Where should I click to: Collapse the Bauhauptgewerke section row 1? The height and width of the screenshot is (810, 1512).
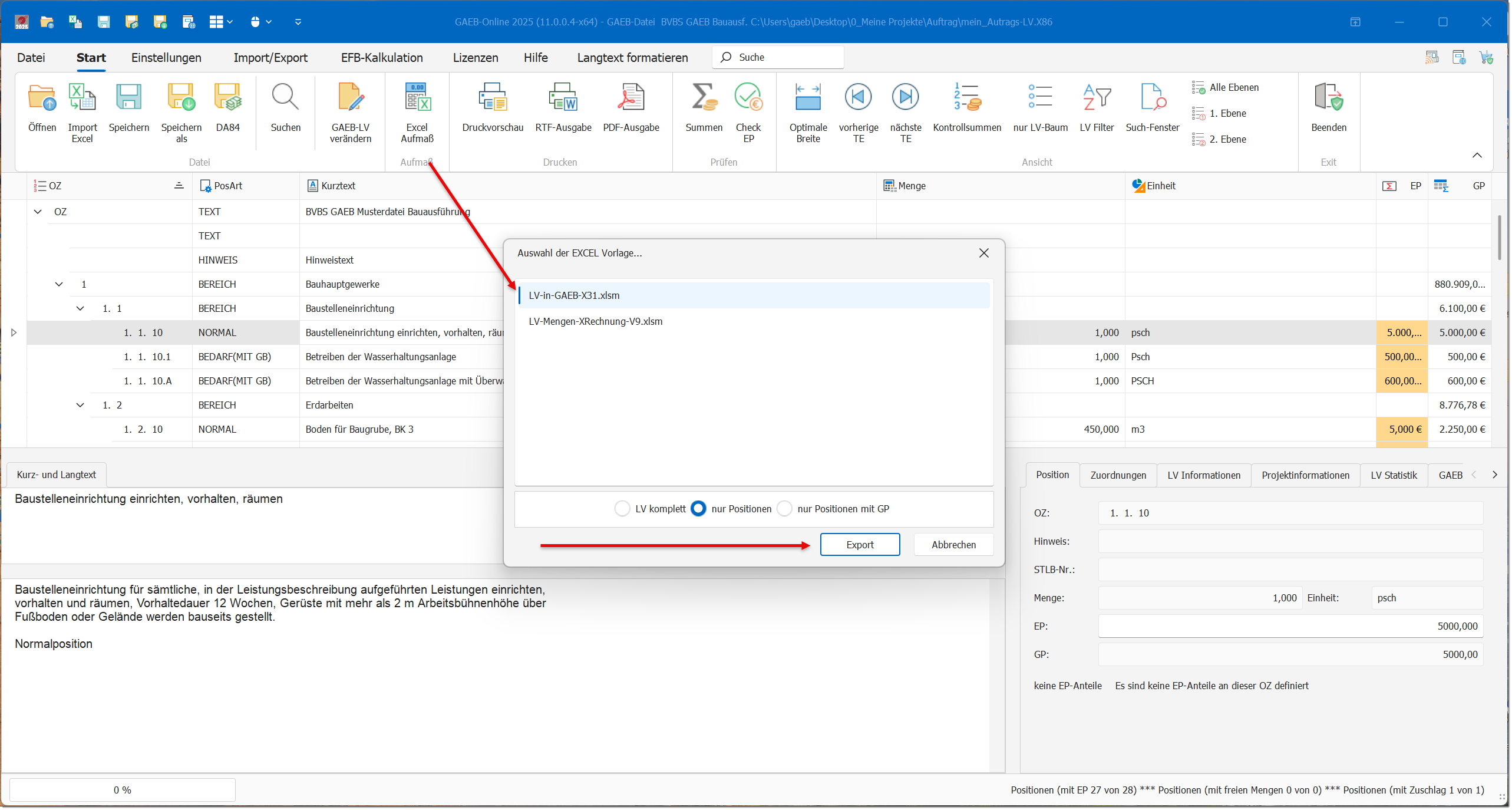click(59, 284)
